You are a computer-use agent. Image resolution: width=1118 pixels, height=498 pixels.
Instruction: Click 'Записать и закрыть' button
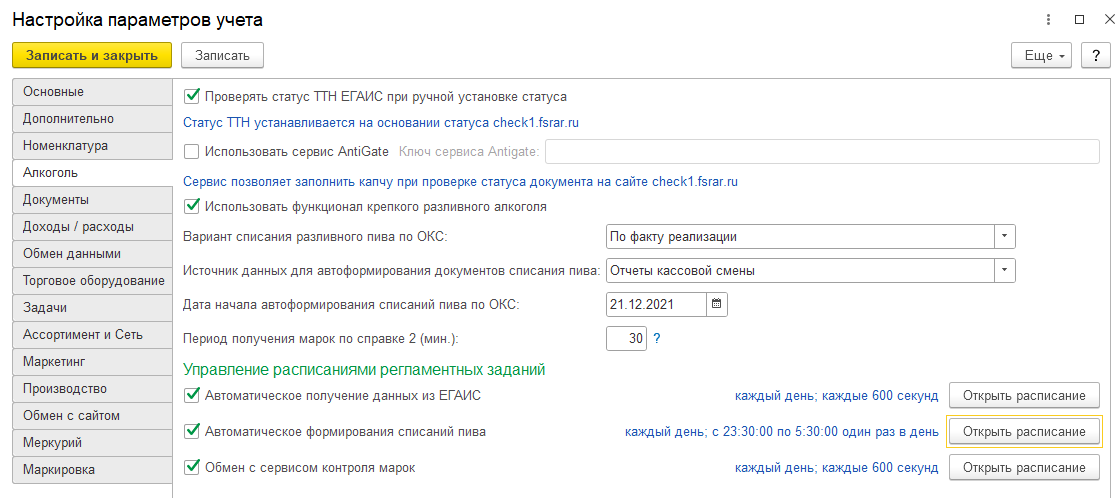(92, 56)
